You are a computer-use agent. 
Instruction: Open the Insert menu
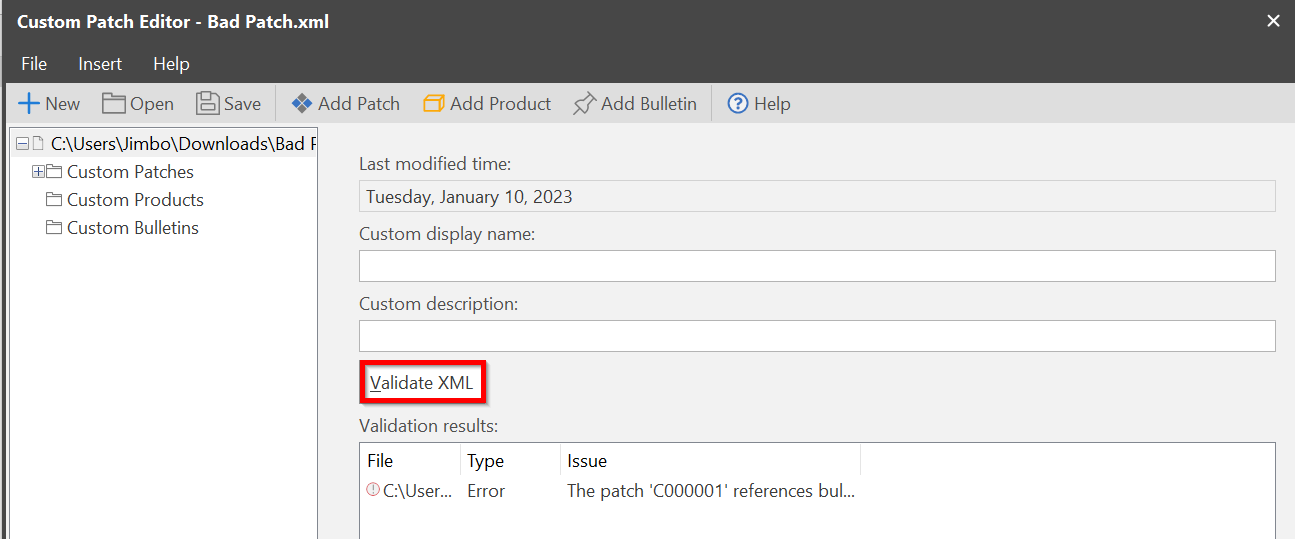click(100, 64)
